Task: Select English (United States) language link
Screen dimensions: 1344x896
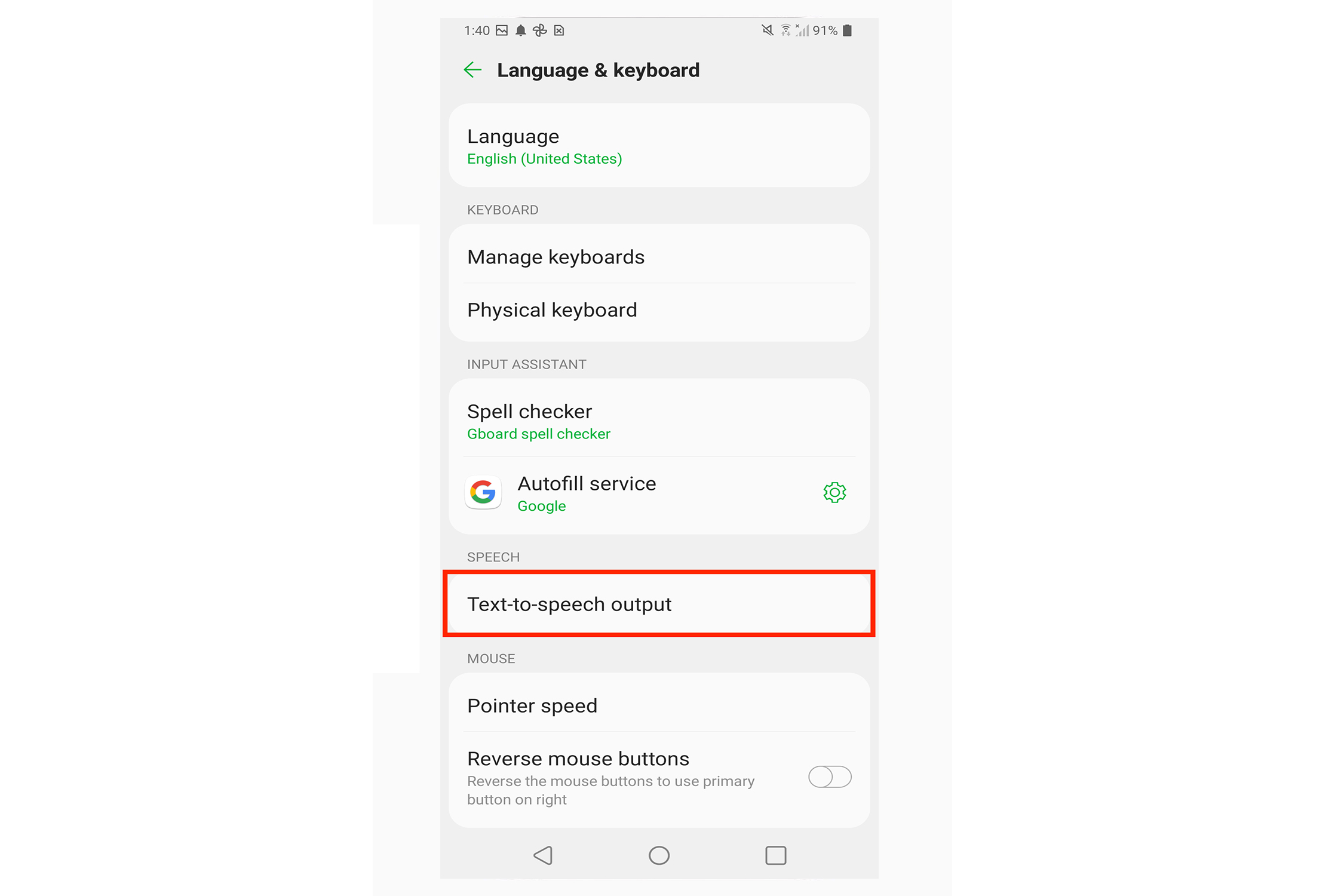Action: (x=545, y=158)
